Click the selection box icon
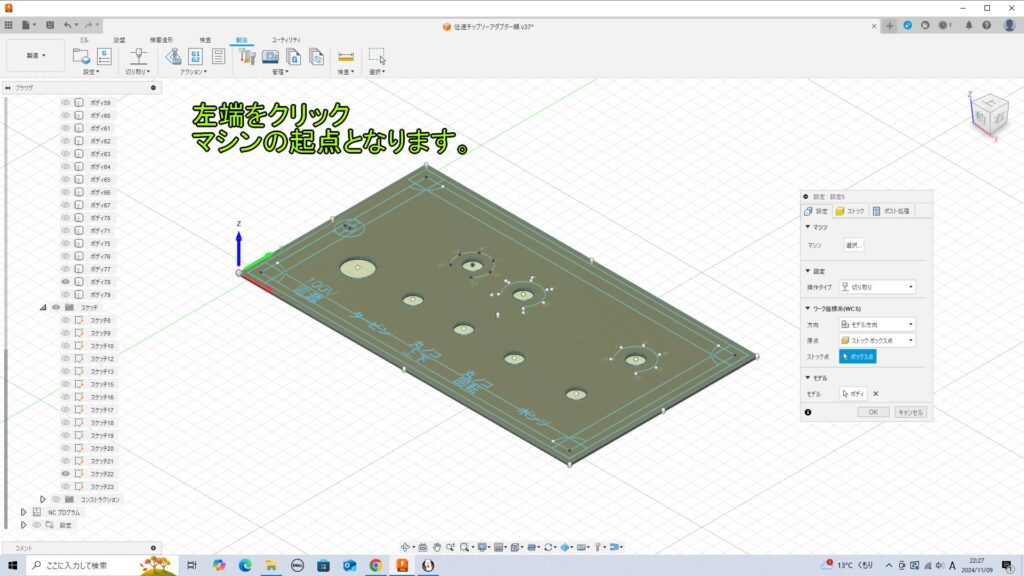The width and height of the screenshot is (1024, 576). pyautogui.click(x=377, y=56)
